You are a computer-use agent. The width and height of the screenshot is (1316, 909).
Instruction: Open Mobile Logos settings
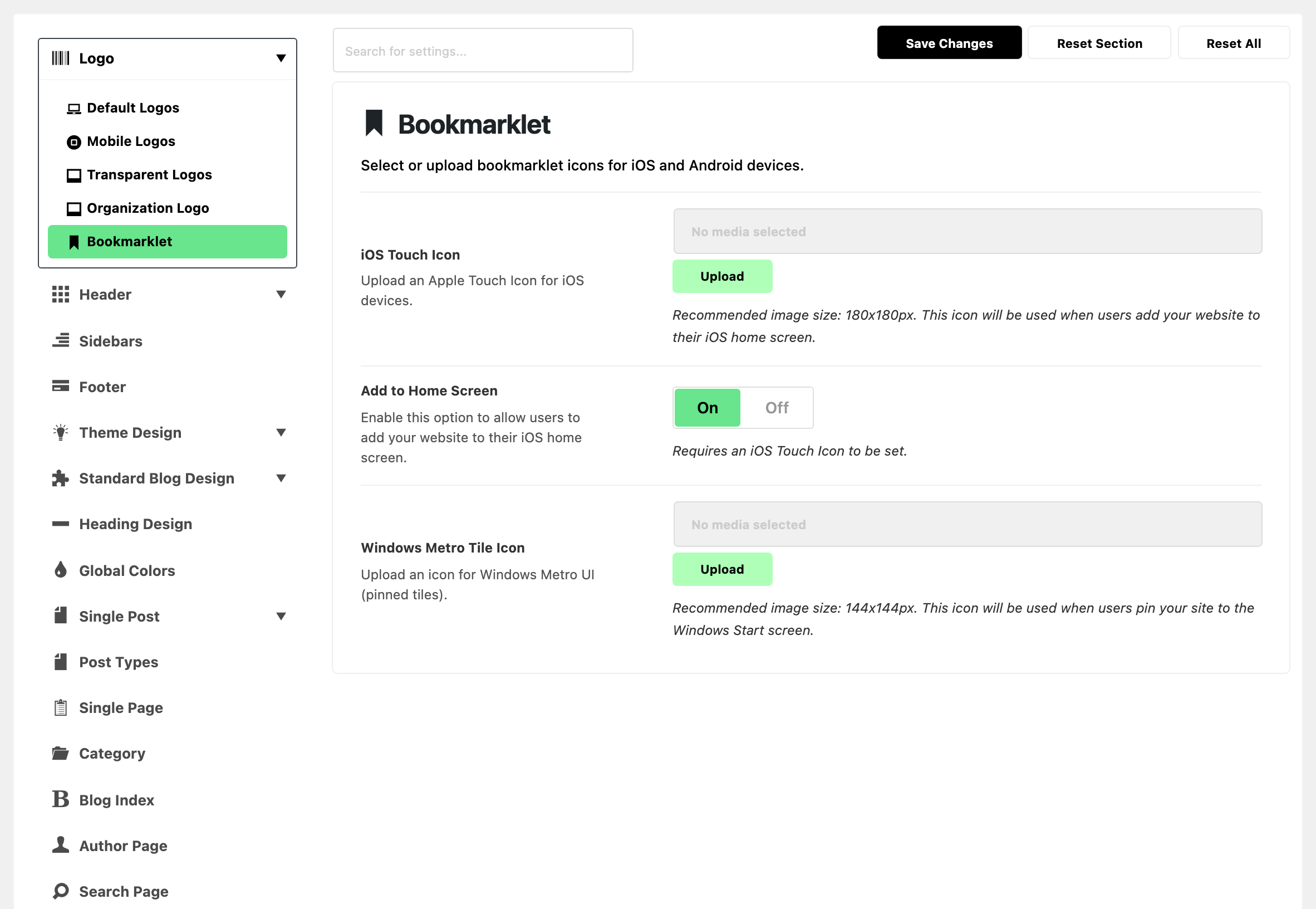coord(168,142)
